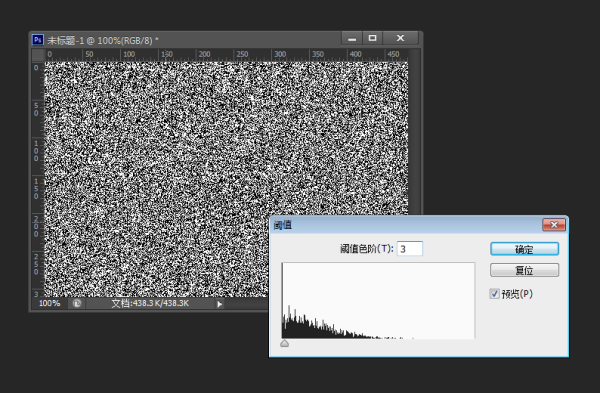Click the Ps icon in document title bar

(x=38, y=40)
